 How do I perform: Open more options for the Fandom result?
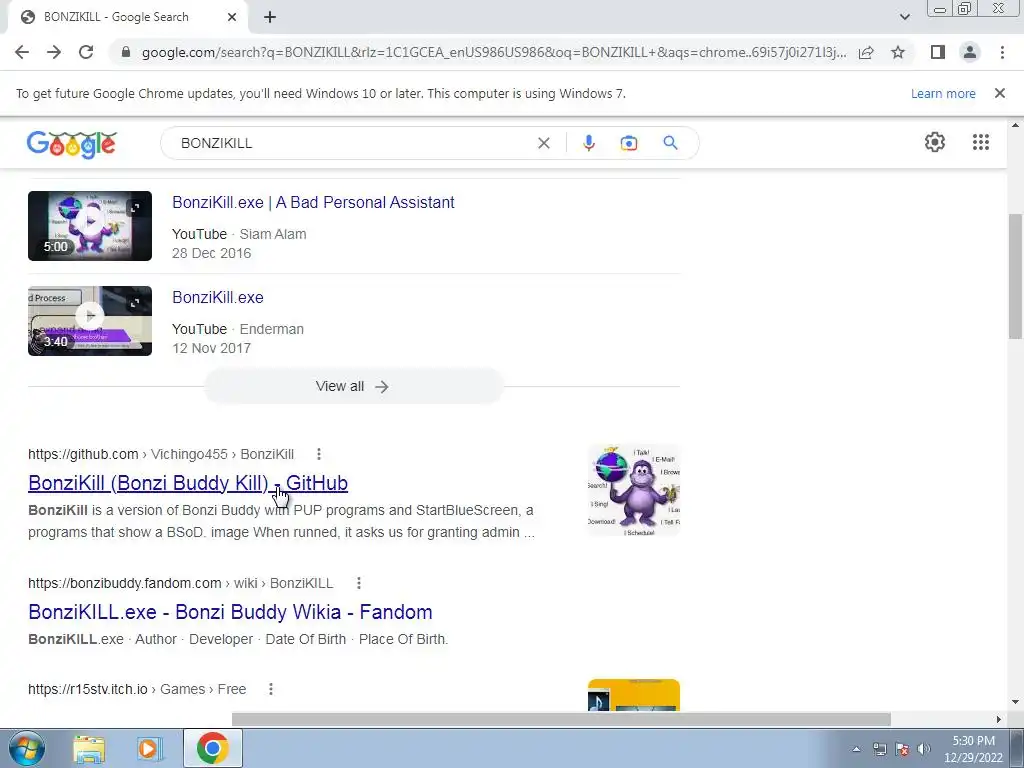[x=359, y=583]
